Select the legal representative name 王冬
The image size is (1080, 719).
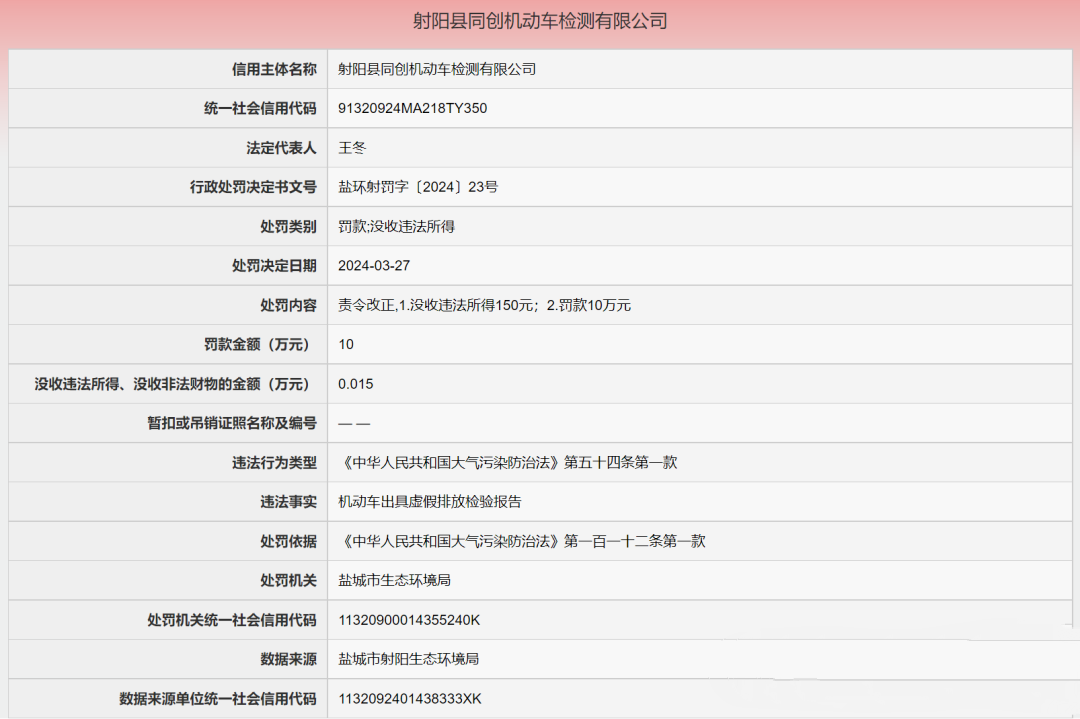tap(352, 147)
